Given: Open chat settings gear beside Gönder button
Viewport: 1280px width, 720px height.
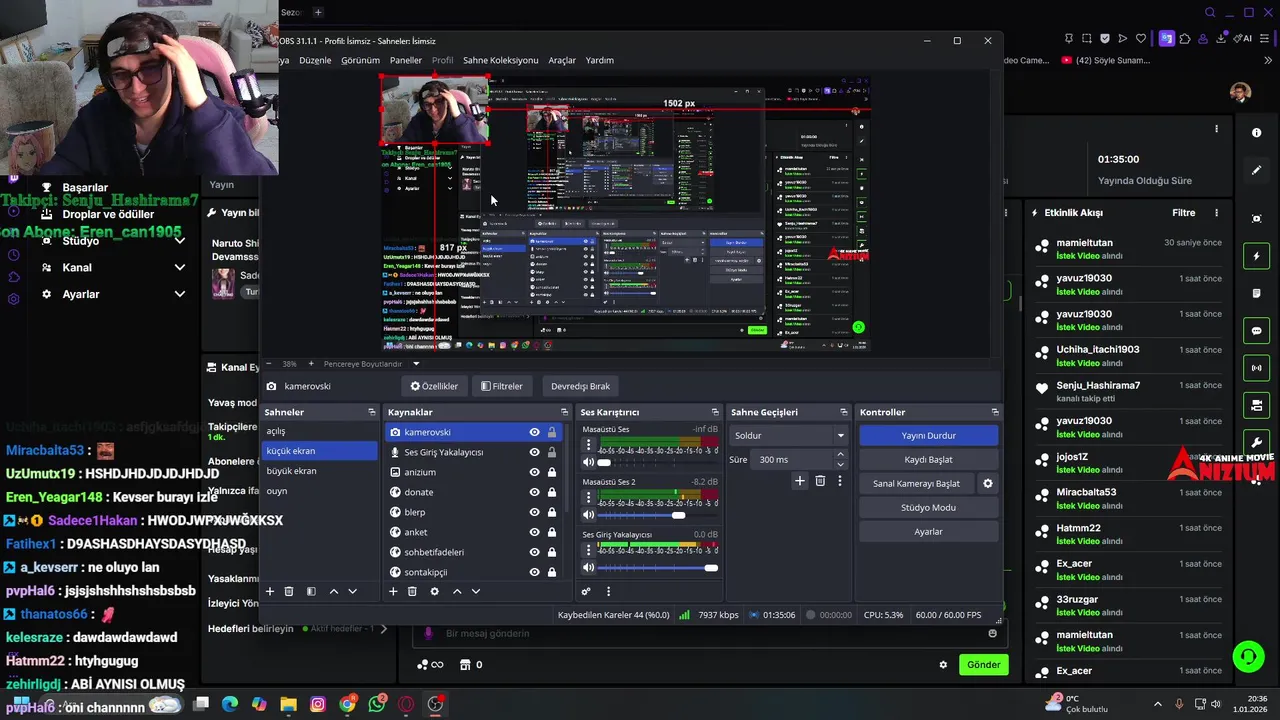Looking at the screenshot, I should (x=943, y=665).
